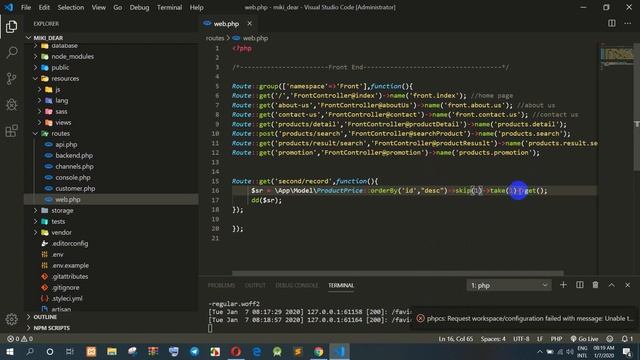This screenshot has width=640, height=360.
Task: Open the editor More Actions menu
Action: click(x=627, y=23)
